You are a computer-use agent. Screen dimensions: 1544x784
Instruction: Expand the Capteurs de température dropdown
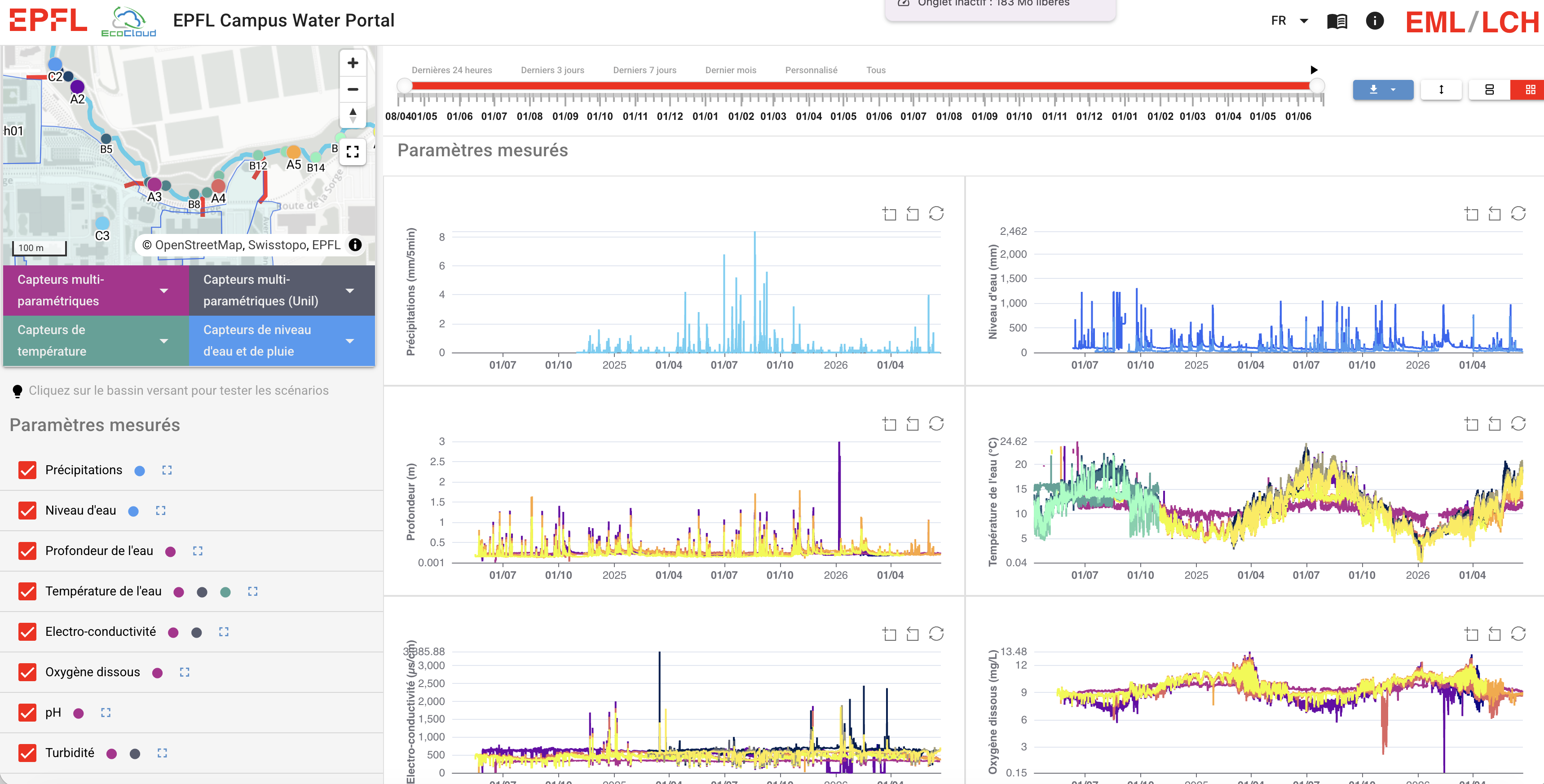96,340
